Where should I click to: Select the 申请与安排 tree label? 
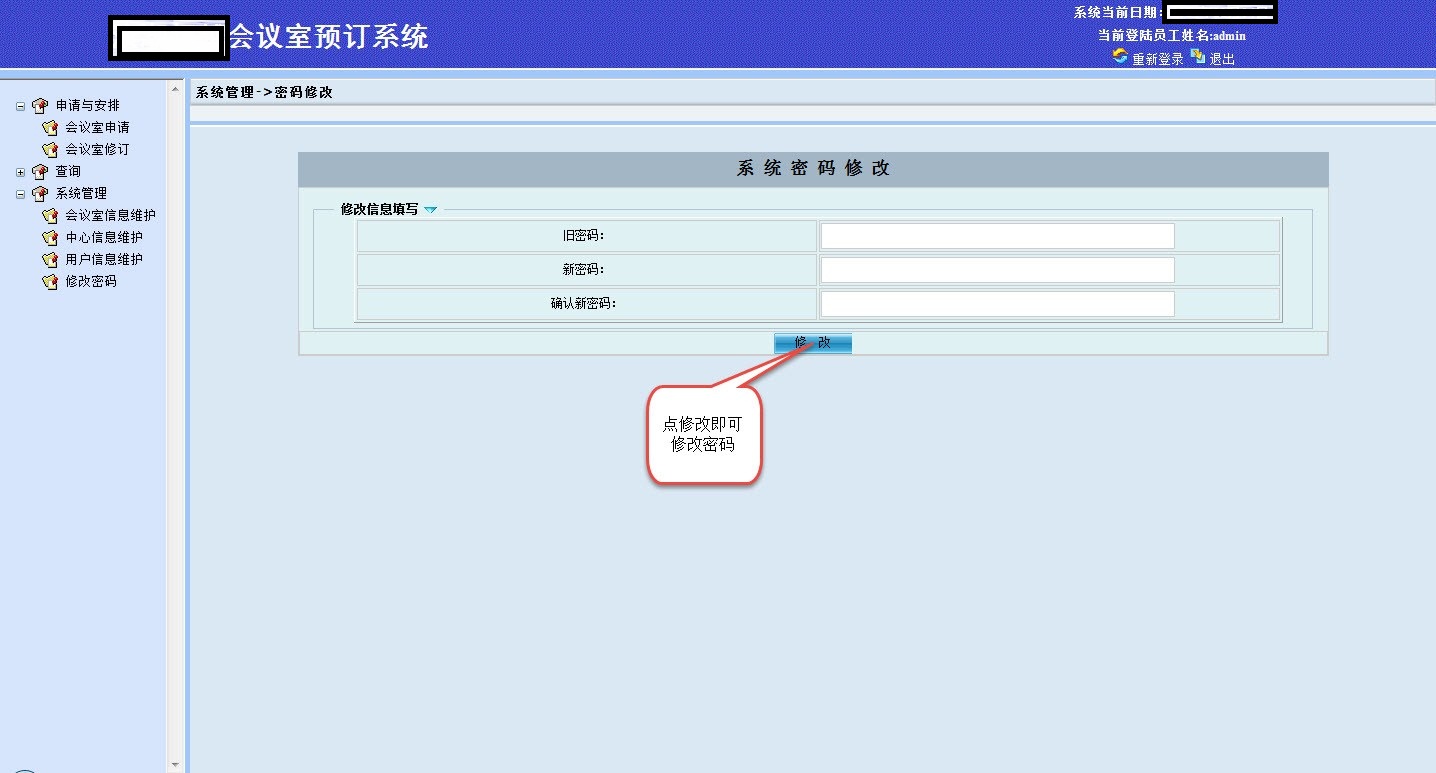pos(87,105)
